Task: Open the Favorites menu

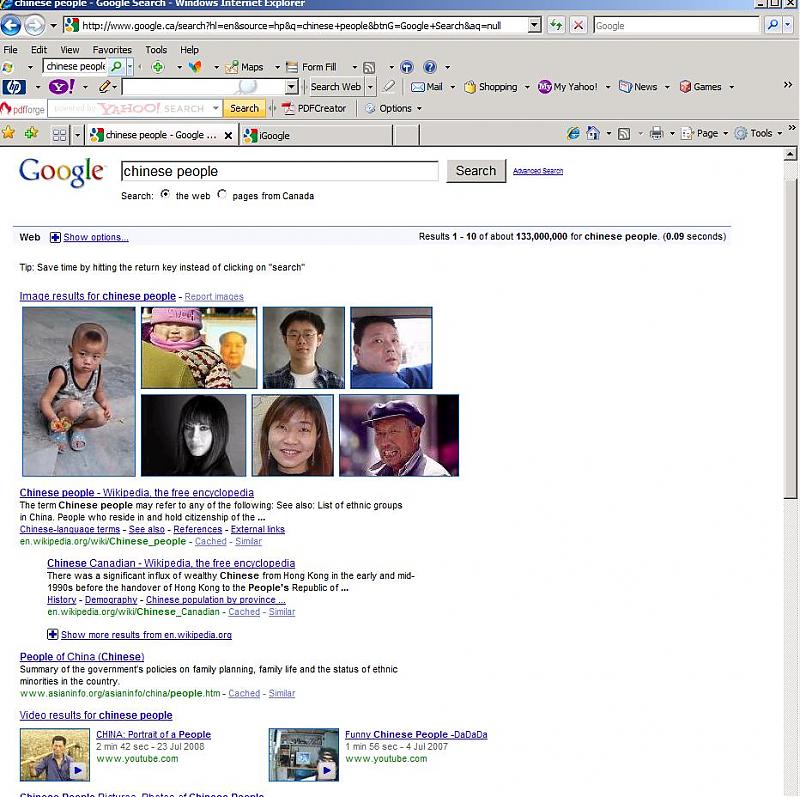Action: tap(112, 49)
